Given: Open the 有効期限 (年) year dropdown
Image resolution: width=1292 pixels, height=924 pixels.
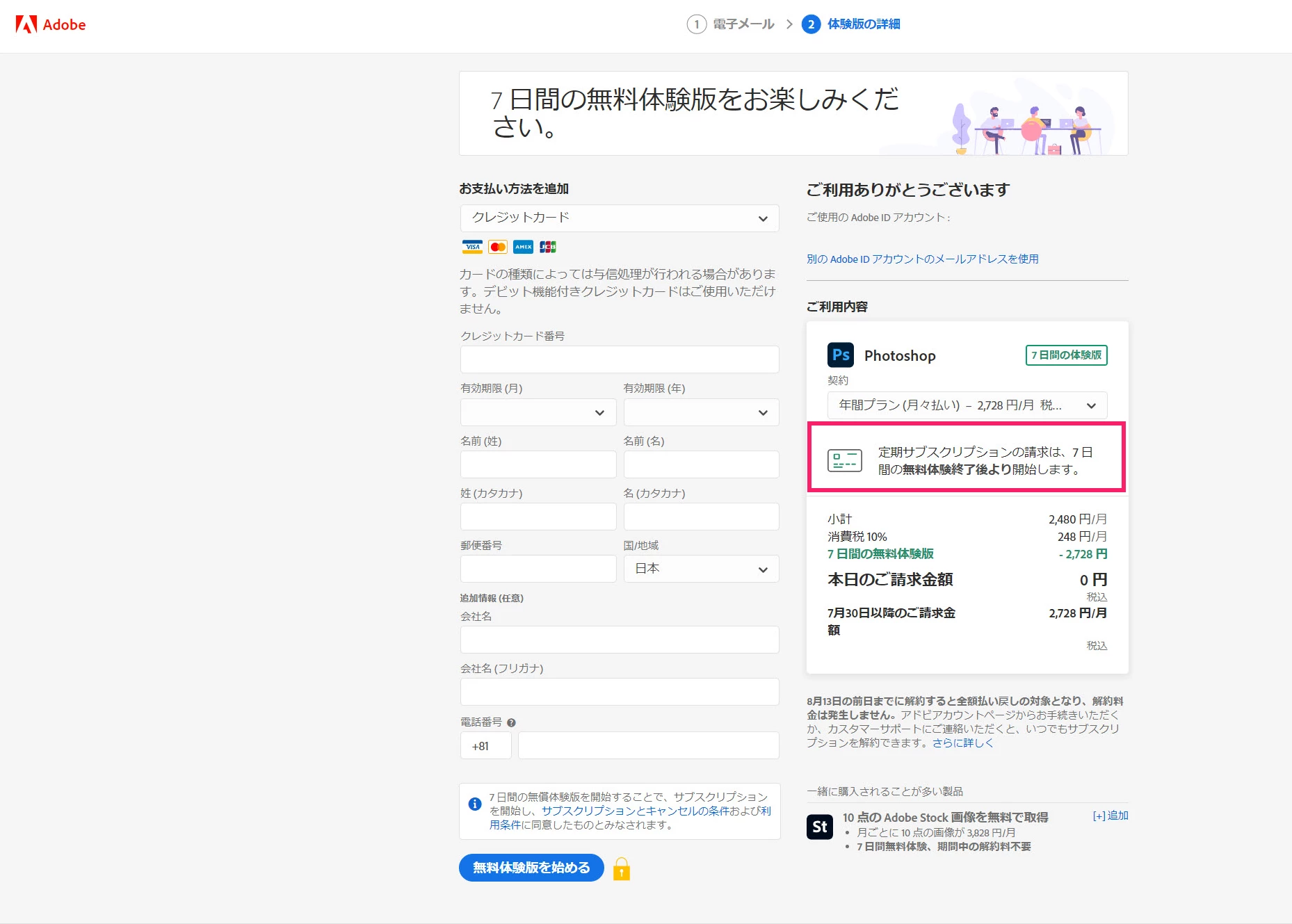Looking at the screenshot, I should (701, 412).
